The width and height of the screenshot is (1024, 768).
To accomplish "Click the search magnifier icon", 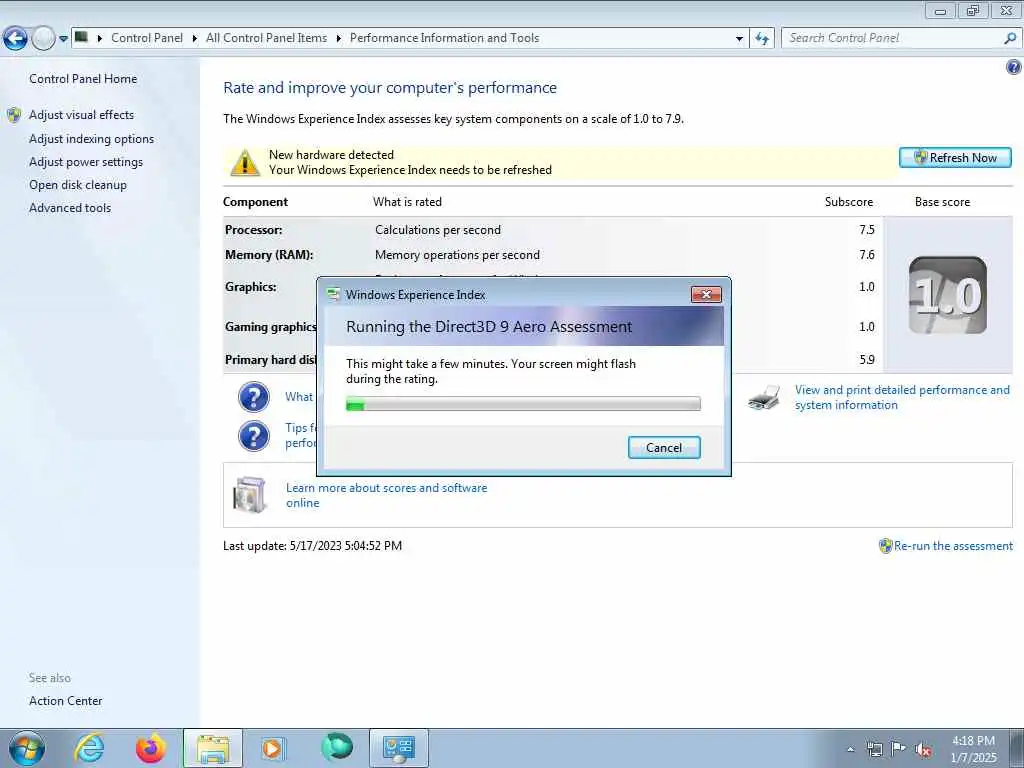I will (x=1010, y=39).
